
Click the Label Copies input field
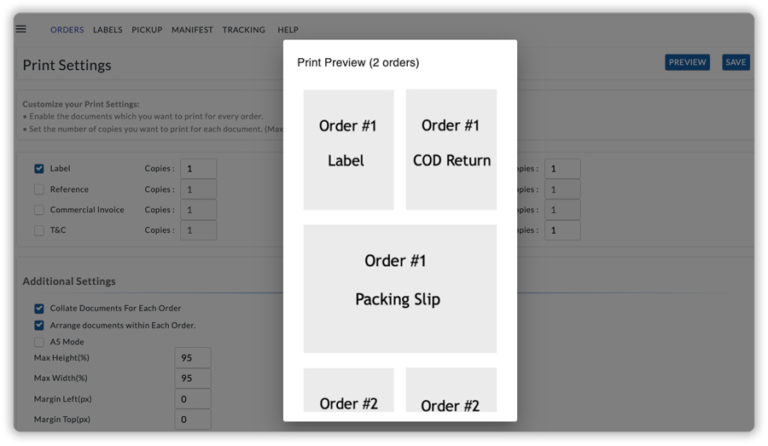(x=198, y=169)
